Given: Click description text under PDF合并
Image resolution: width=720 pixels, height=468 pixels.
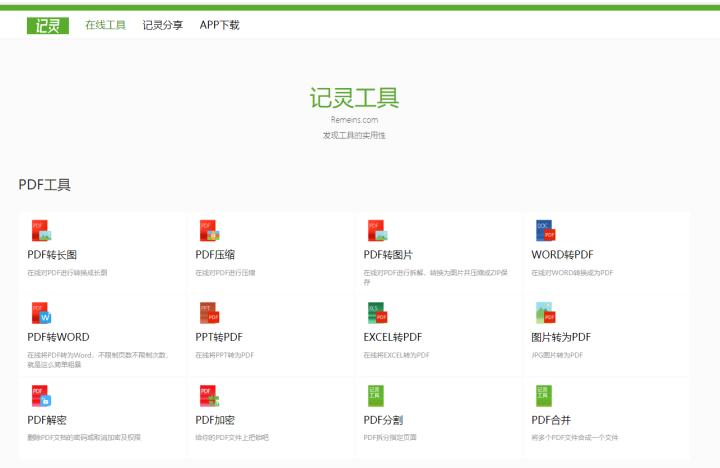Looking at the screenshot, I should [575, 437].
